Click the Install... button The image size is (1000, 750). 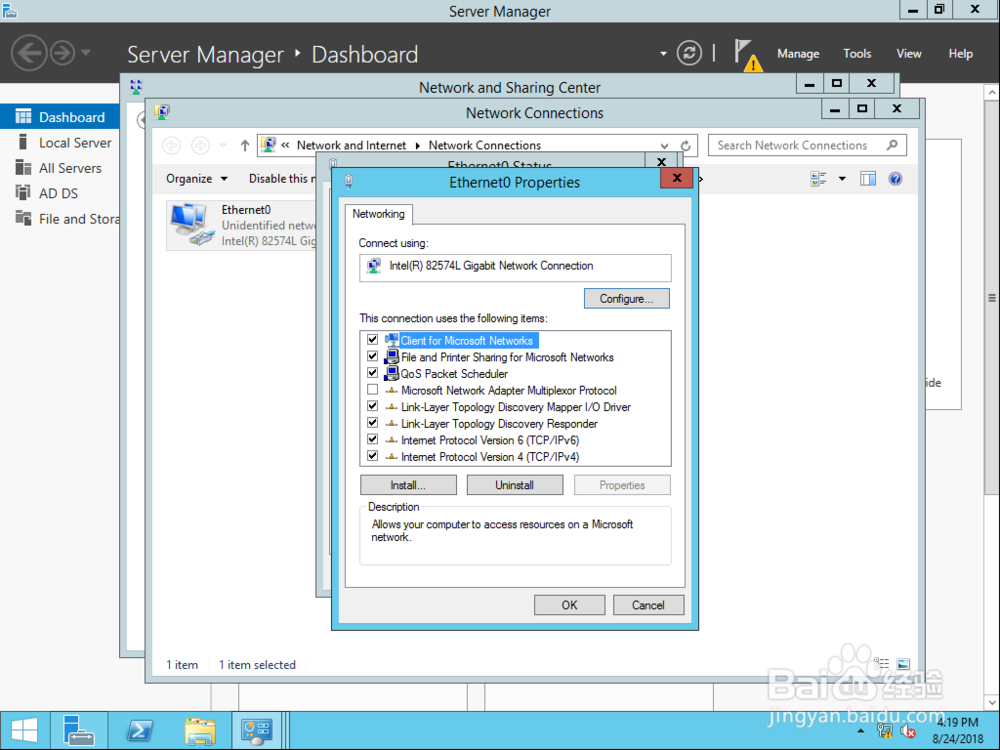408,485
